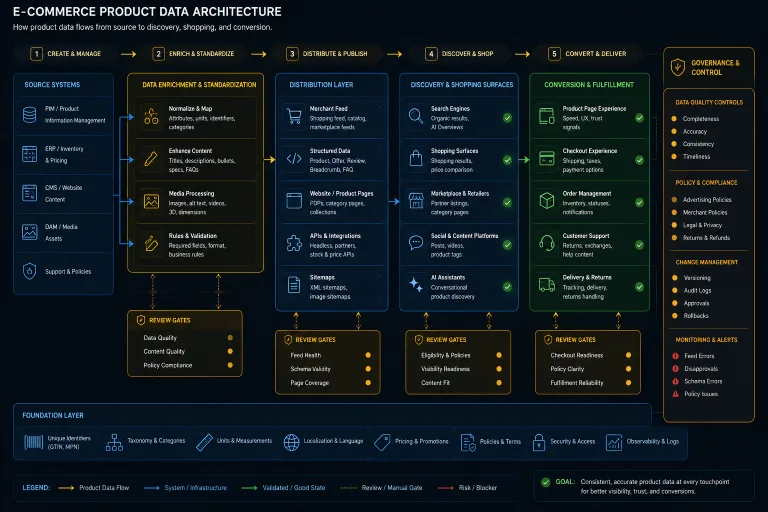Select step 3 Distribute & Publish
The height and width of the screenshot is (512, 768).
(327, 53)
